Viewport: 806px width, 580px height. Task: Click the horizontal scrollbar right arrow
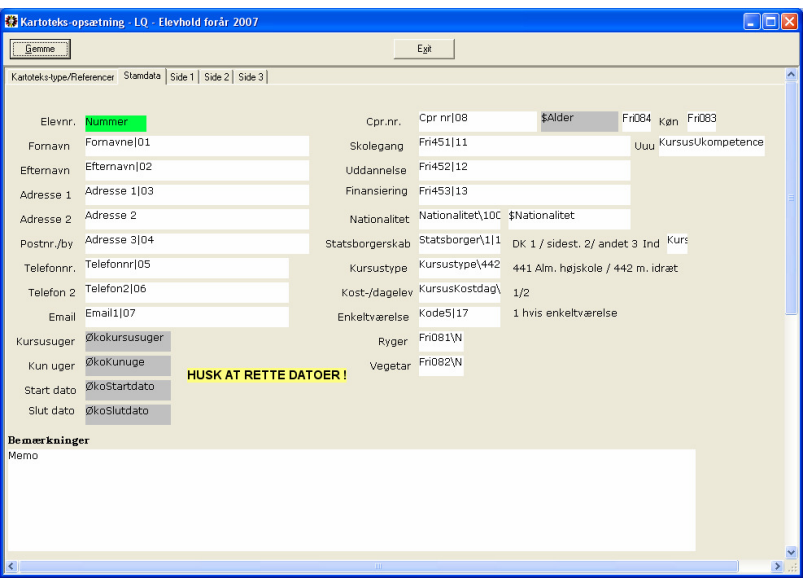pos(777,566)
